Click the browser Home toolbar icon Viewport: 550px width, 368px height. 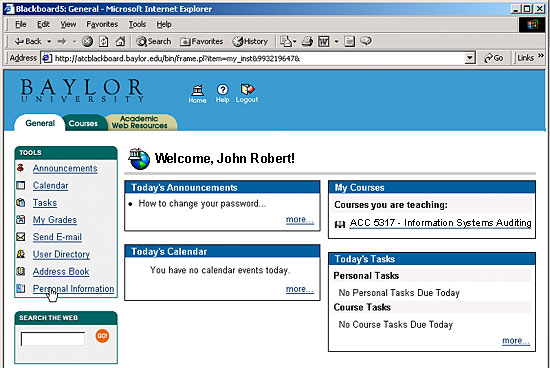click(120, 41)
